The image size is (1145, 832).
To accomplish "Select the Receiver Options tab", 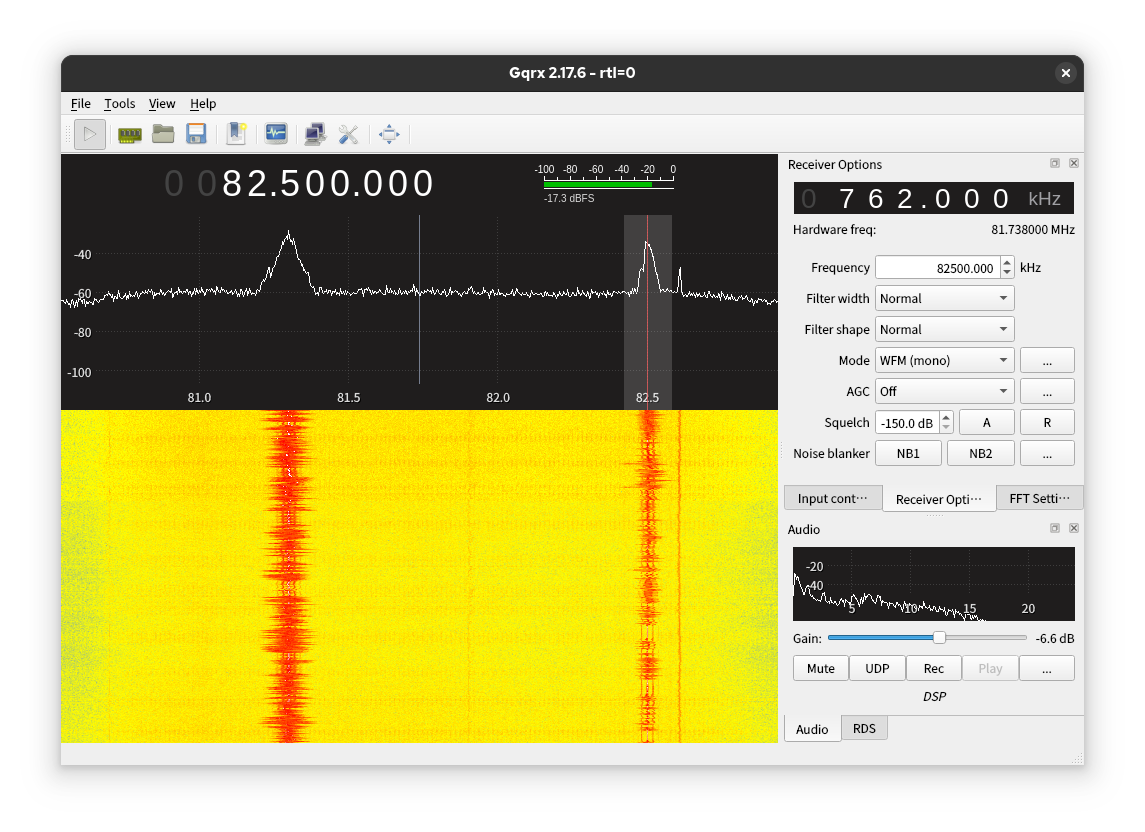I will pyautogui.click(x=938, y=499).
